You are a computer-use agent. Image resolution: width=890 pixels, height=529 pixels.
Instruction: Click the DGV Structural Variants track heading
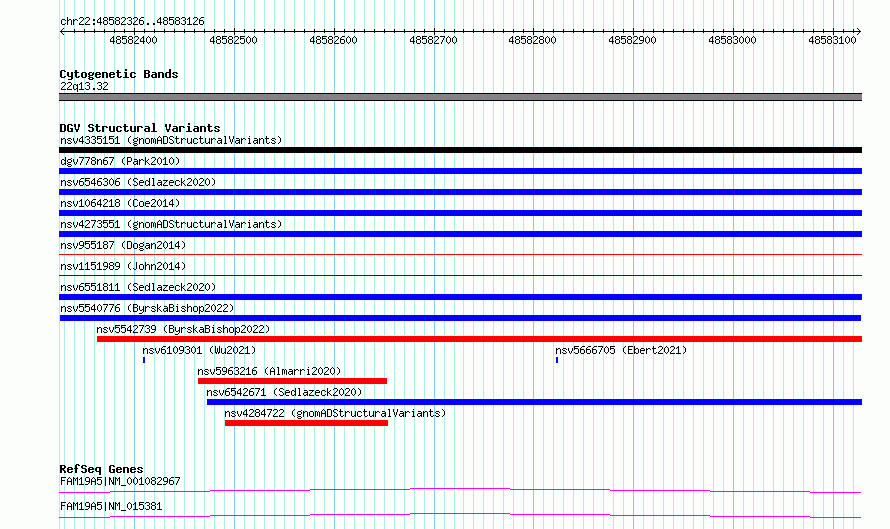[140, 128]
